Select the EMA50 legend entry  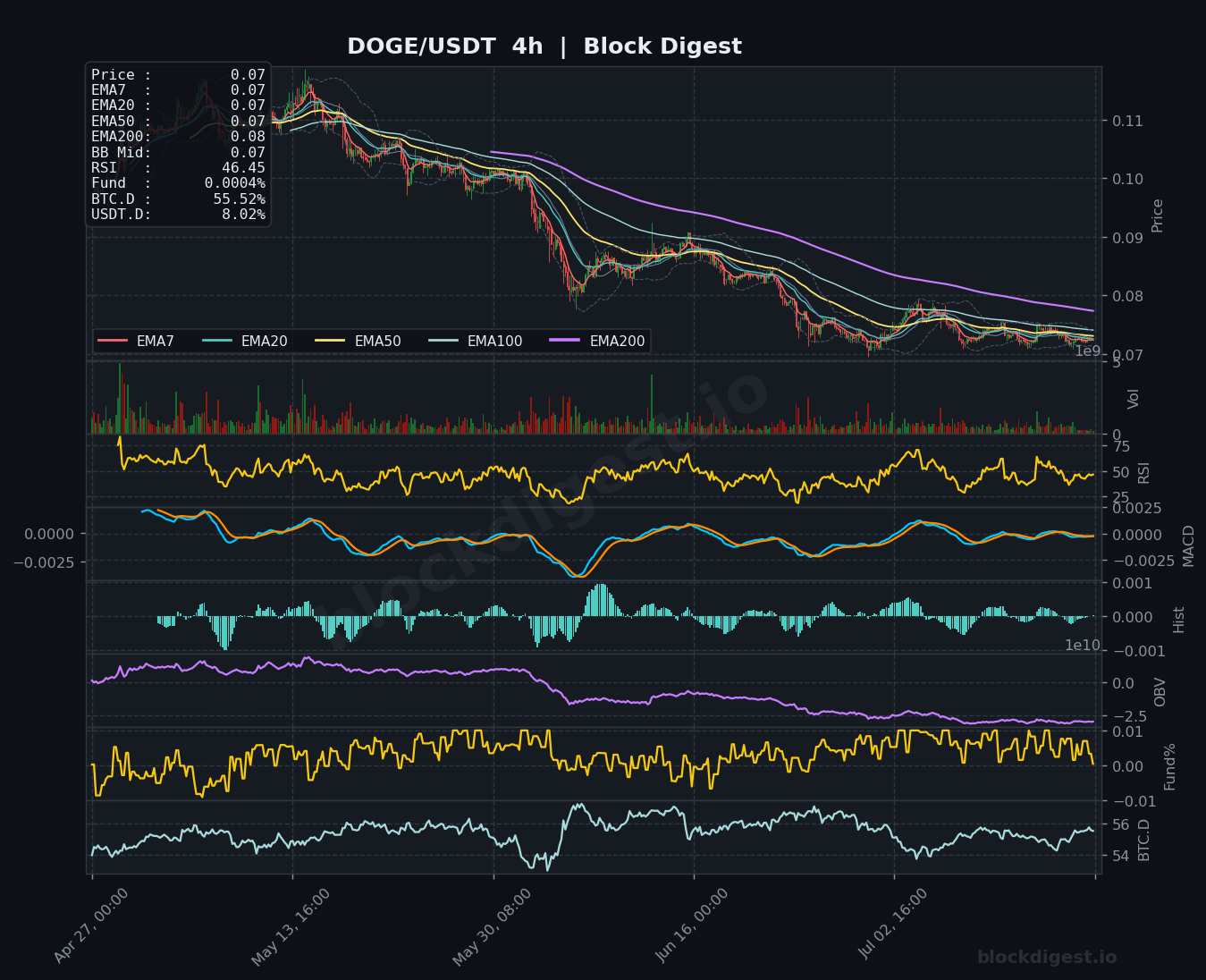[358, 341]
